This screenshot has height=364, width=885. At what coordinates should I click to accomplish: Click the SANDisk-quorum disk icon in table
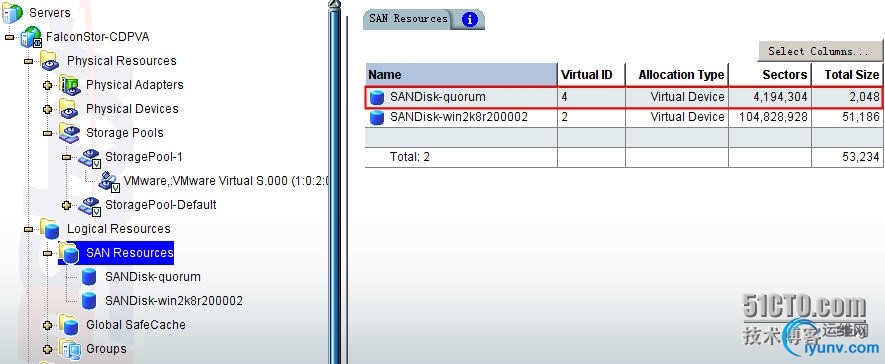tap(376, 97)
